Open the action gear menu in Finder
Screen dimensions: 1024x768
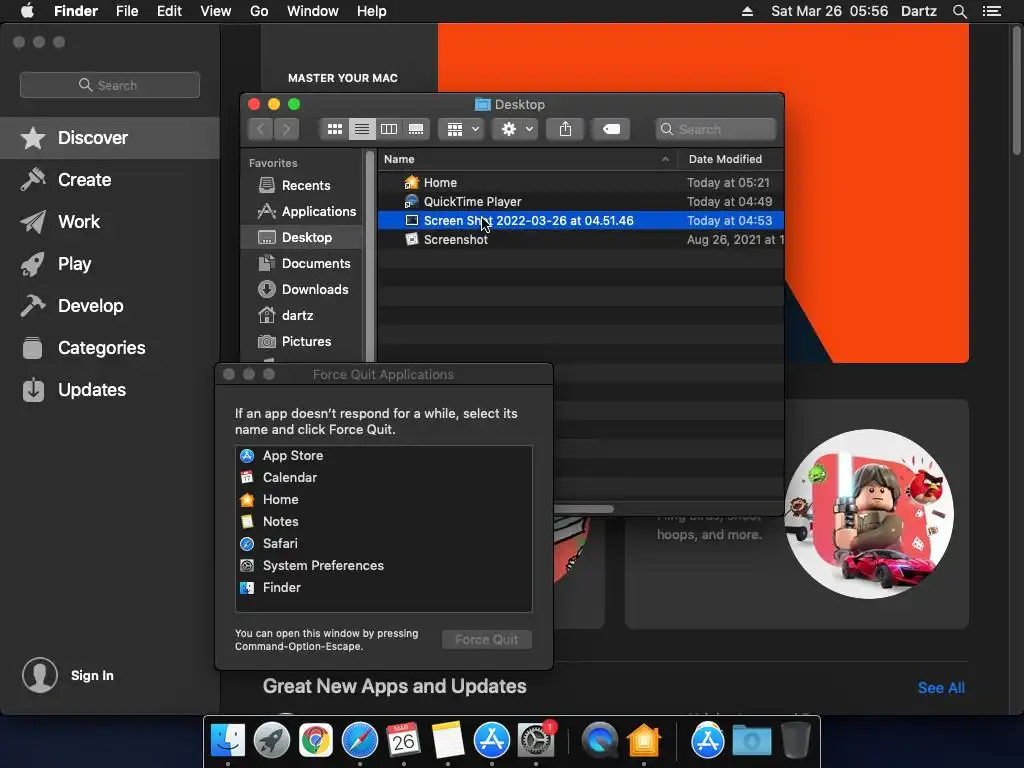(516, 129)
